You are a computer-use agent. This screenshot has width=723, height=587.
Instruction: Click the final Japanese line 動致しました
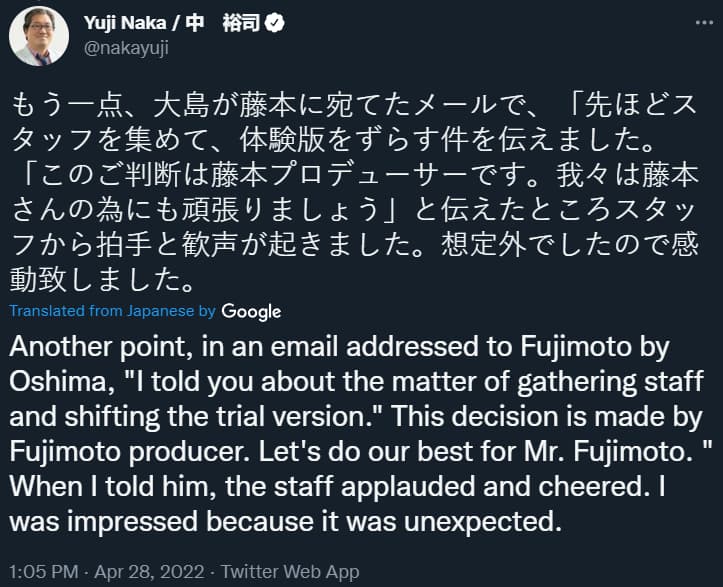101,280
